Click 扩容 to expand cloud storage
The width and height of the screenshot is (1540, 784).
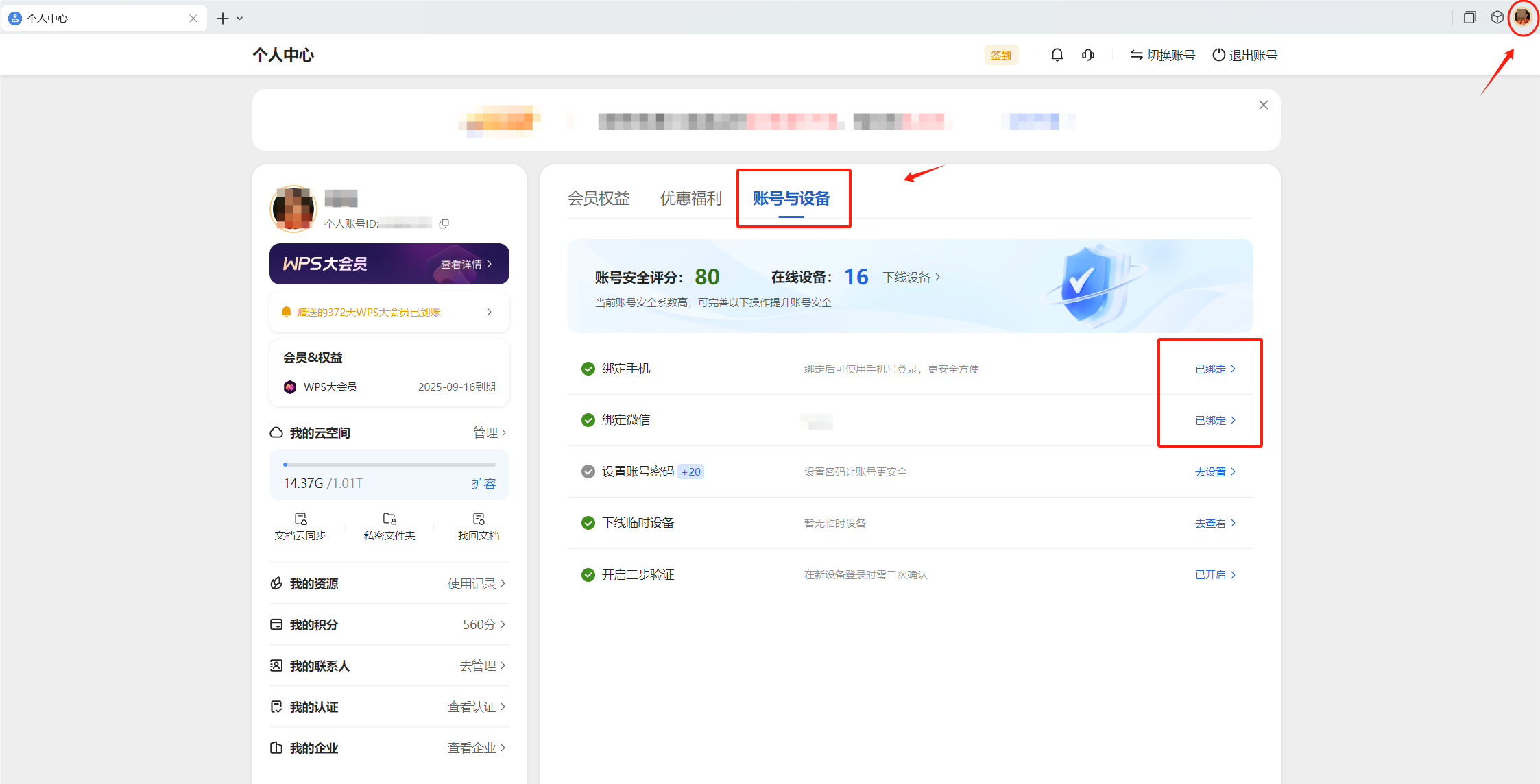483,483
